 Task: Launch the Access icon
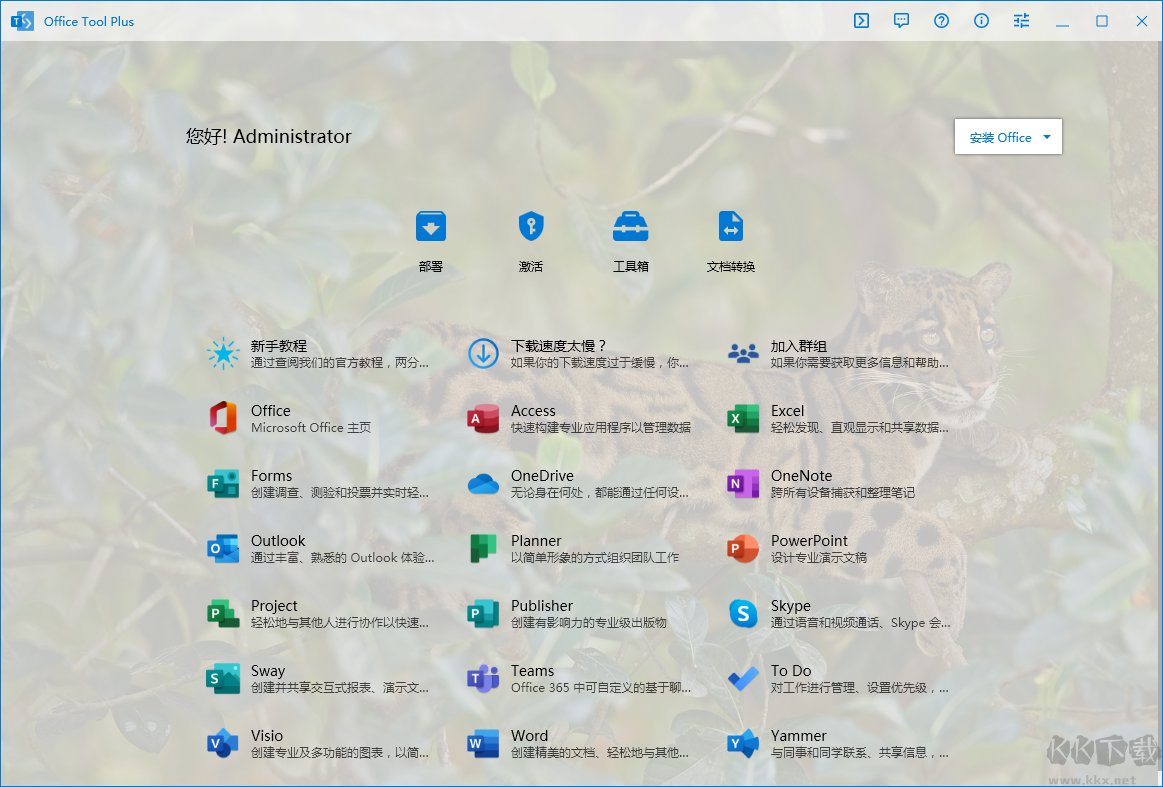[484, 418]
